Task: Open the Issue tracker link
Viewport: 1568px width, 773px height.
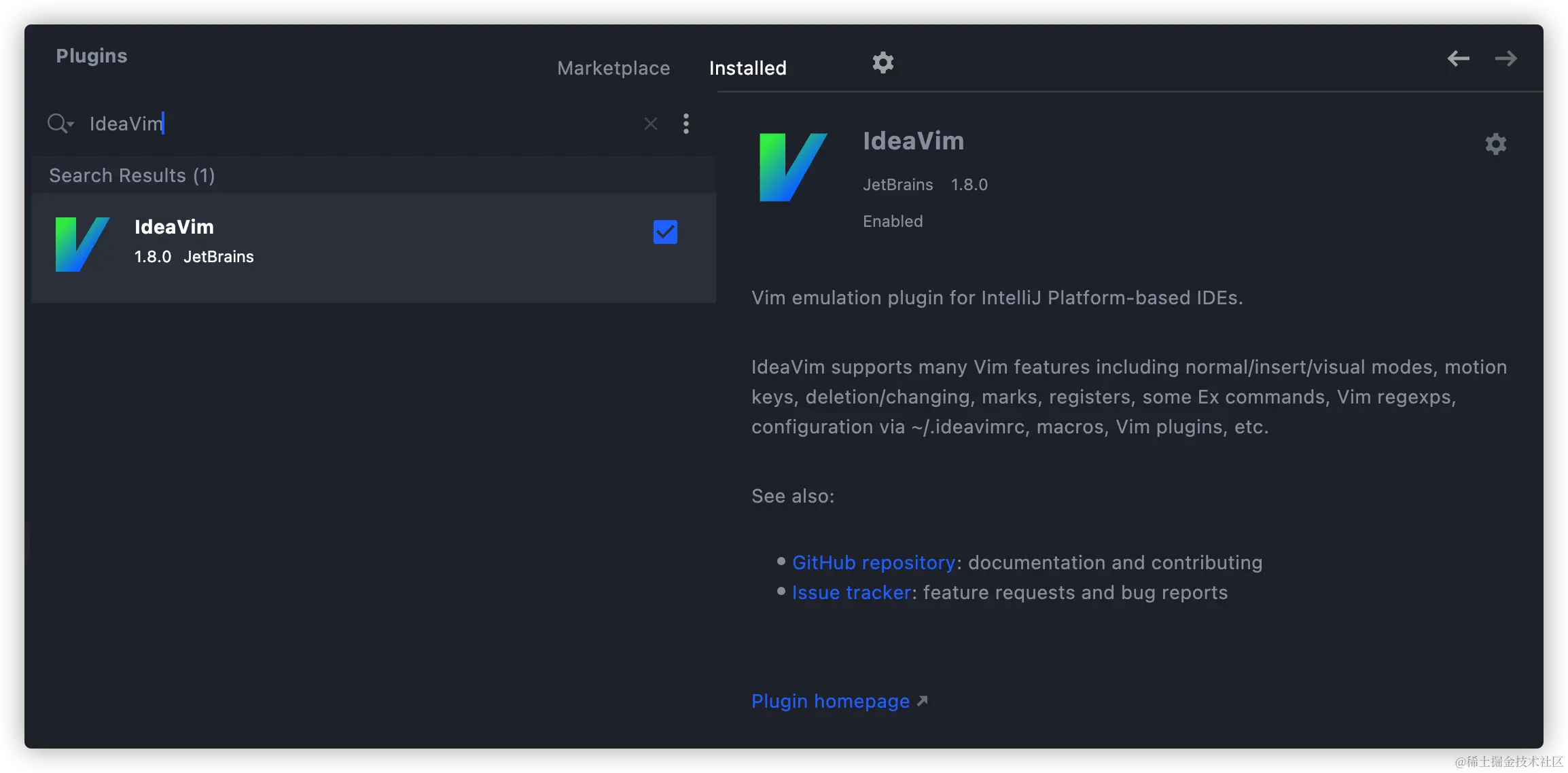Action: pyautogui.click(x=851, y=592)
